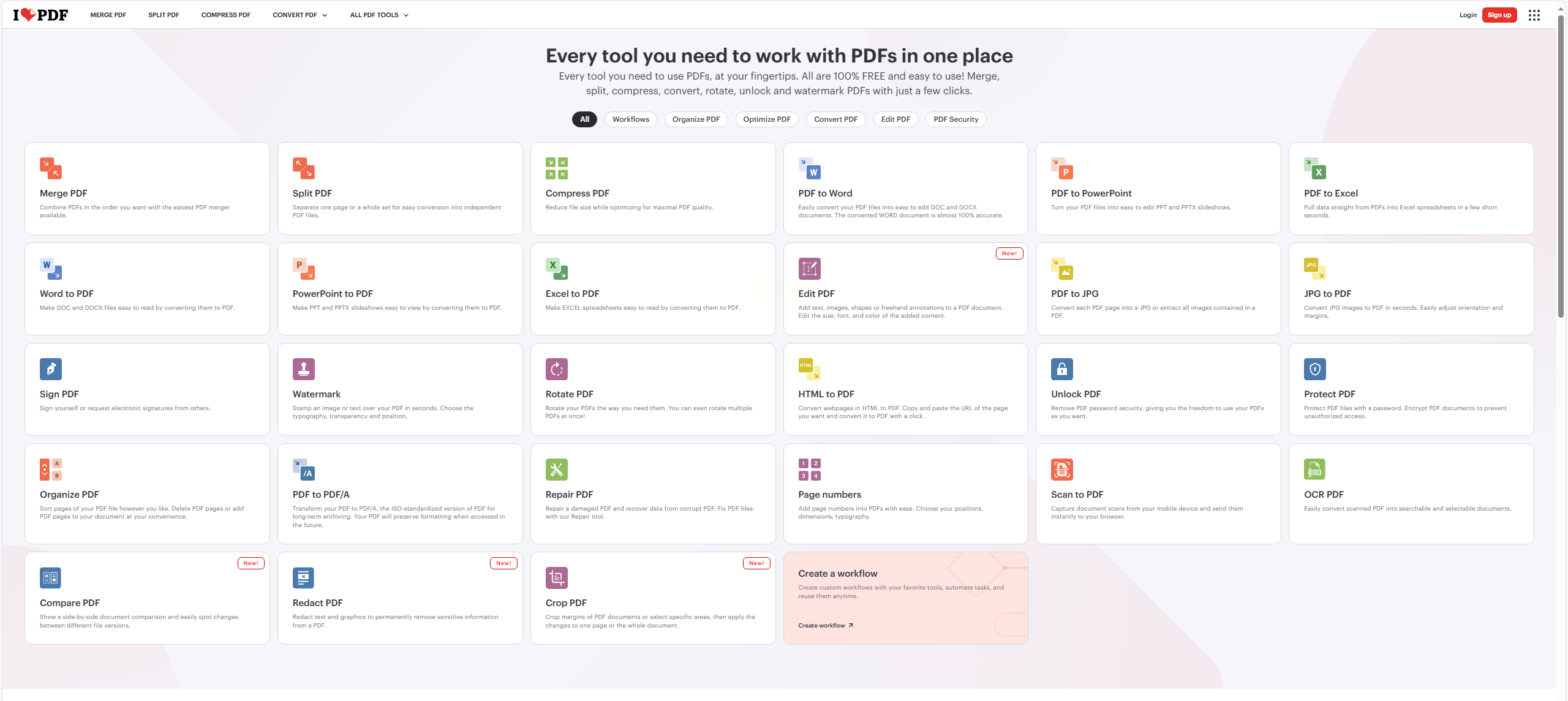Click the Login link
This screenshot has width=1568, height=701.
coord(1468,15)
